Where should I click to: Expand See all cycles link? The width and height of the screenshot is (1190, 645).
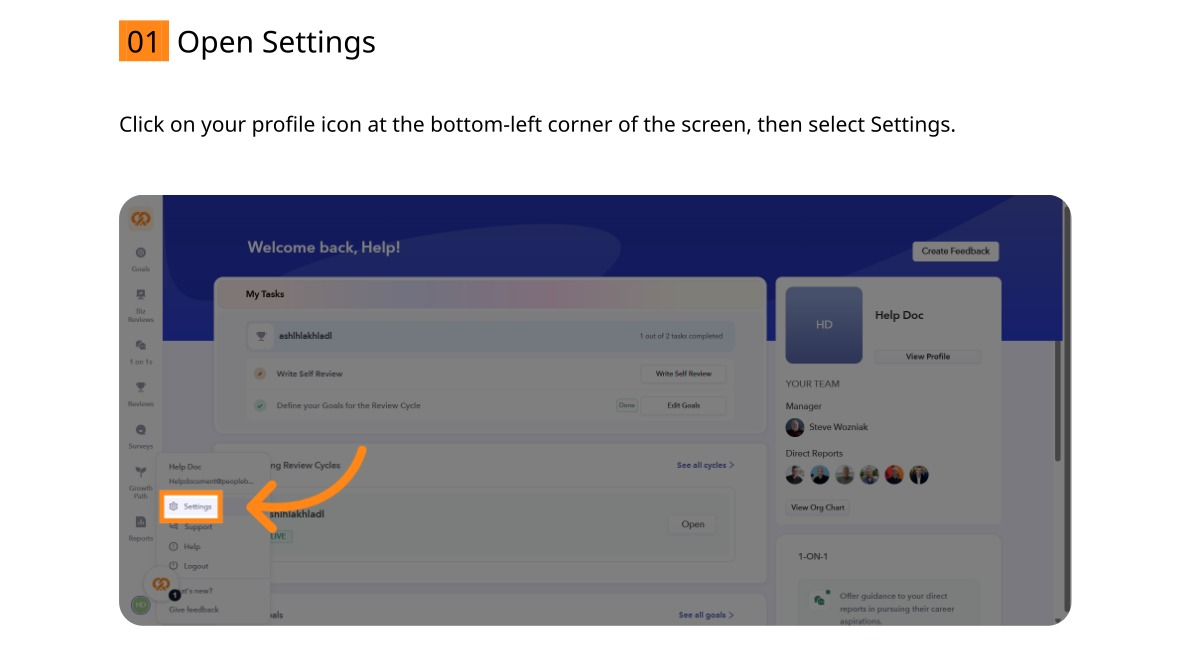[x=705, y=465]
